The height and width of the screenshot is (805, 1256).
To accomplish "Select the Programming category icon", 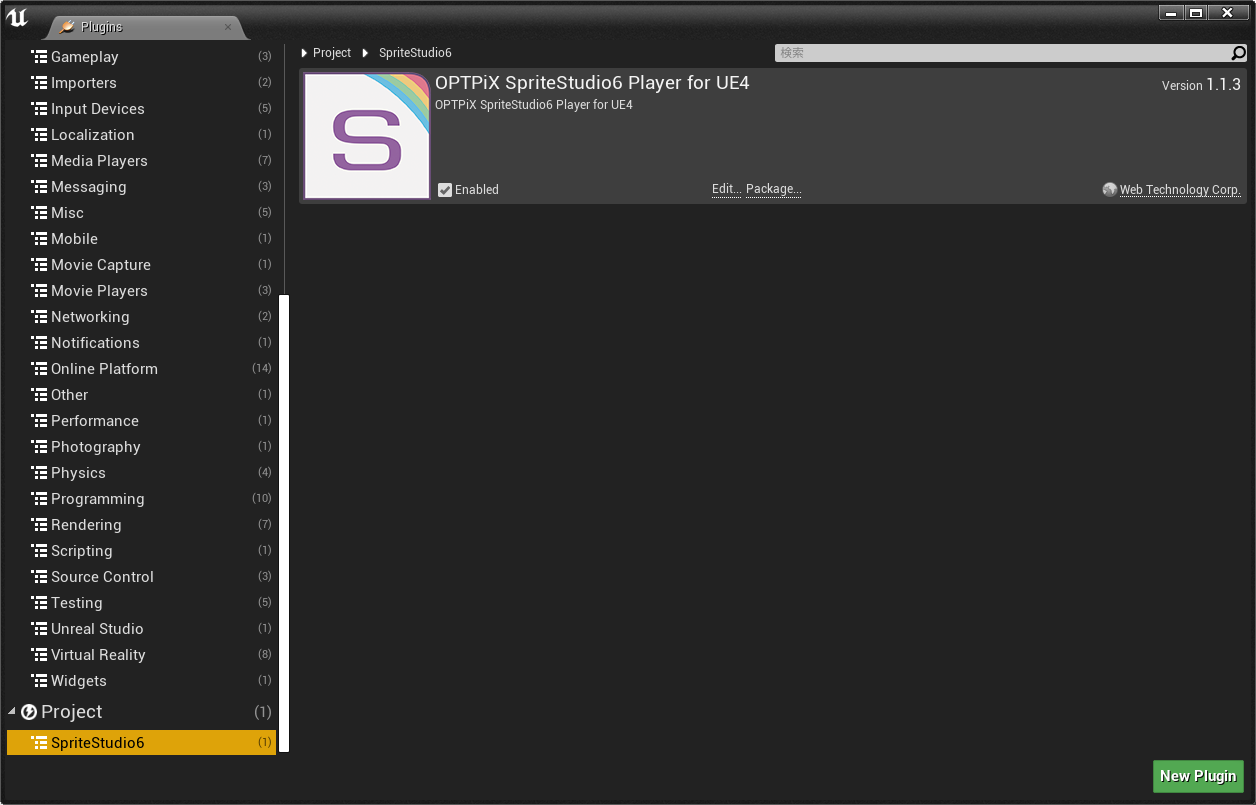I will (x=39, y=499).
